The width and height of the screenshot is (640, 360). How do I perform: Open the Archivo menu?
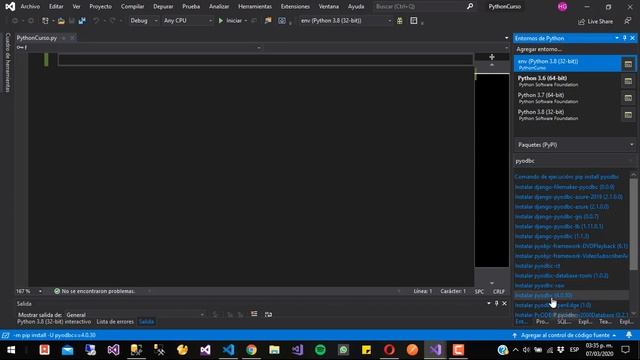[x=30, y=7]
